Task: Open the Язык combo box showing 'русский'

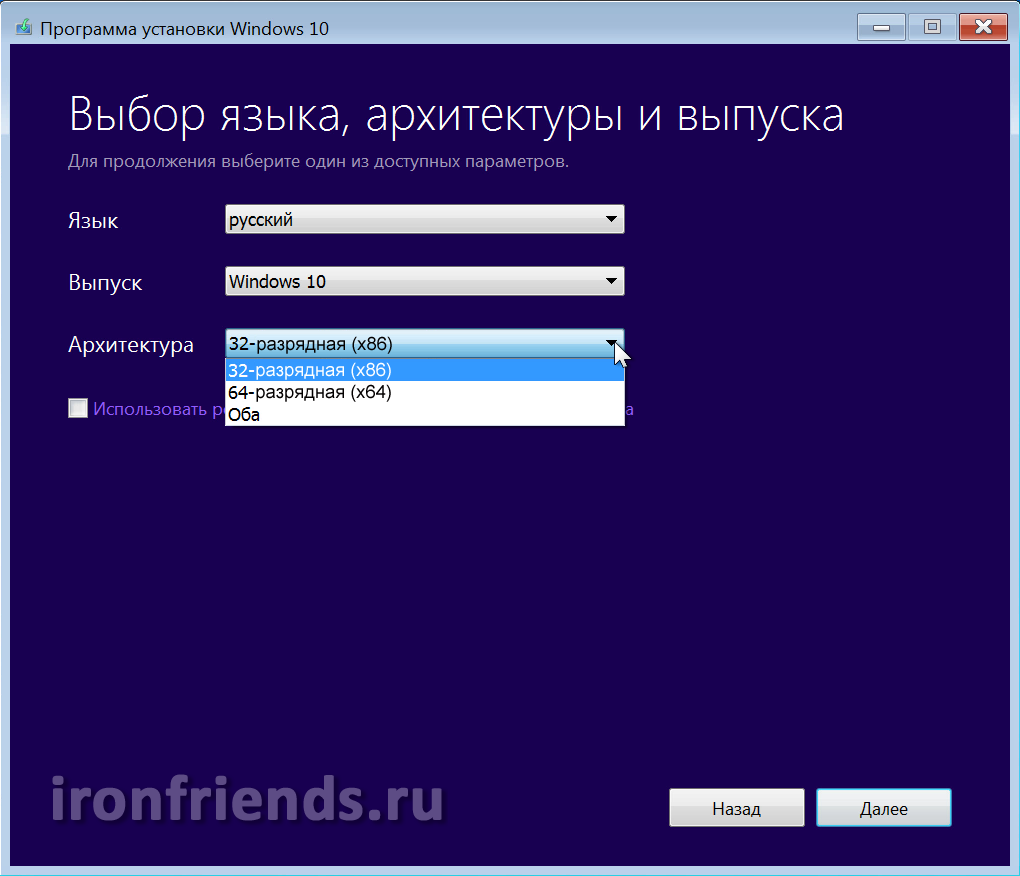Action: point(410,220)
